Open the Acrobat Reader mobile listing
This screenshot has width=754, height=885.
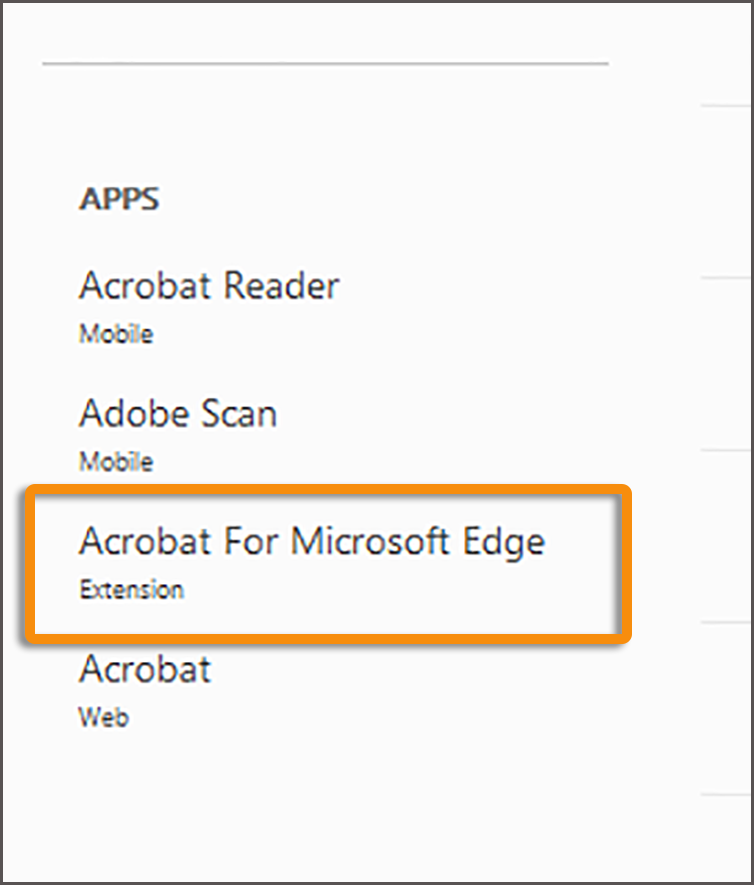pyautogui.click(x=209, y=286)
